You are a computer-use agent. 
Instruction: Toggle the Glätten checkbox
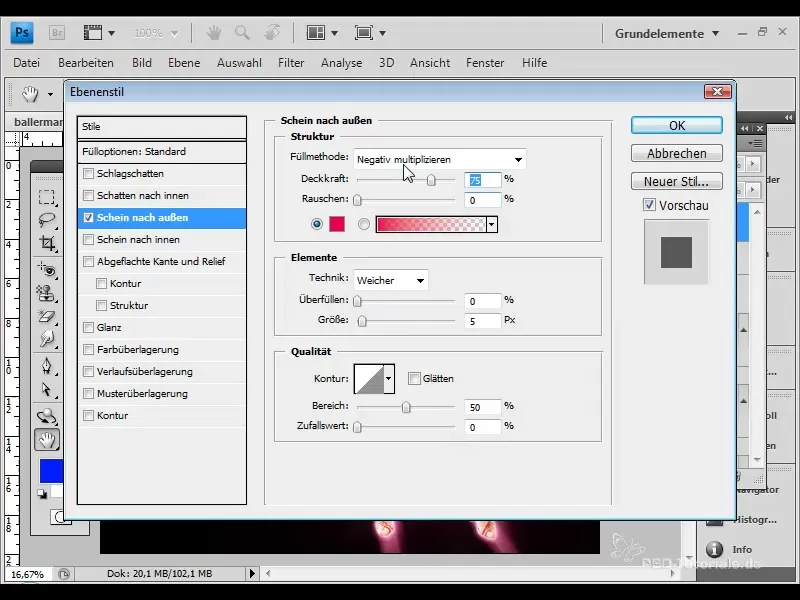414,379
